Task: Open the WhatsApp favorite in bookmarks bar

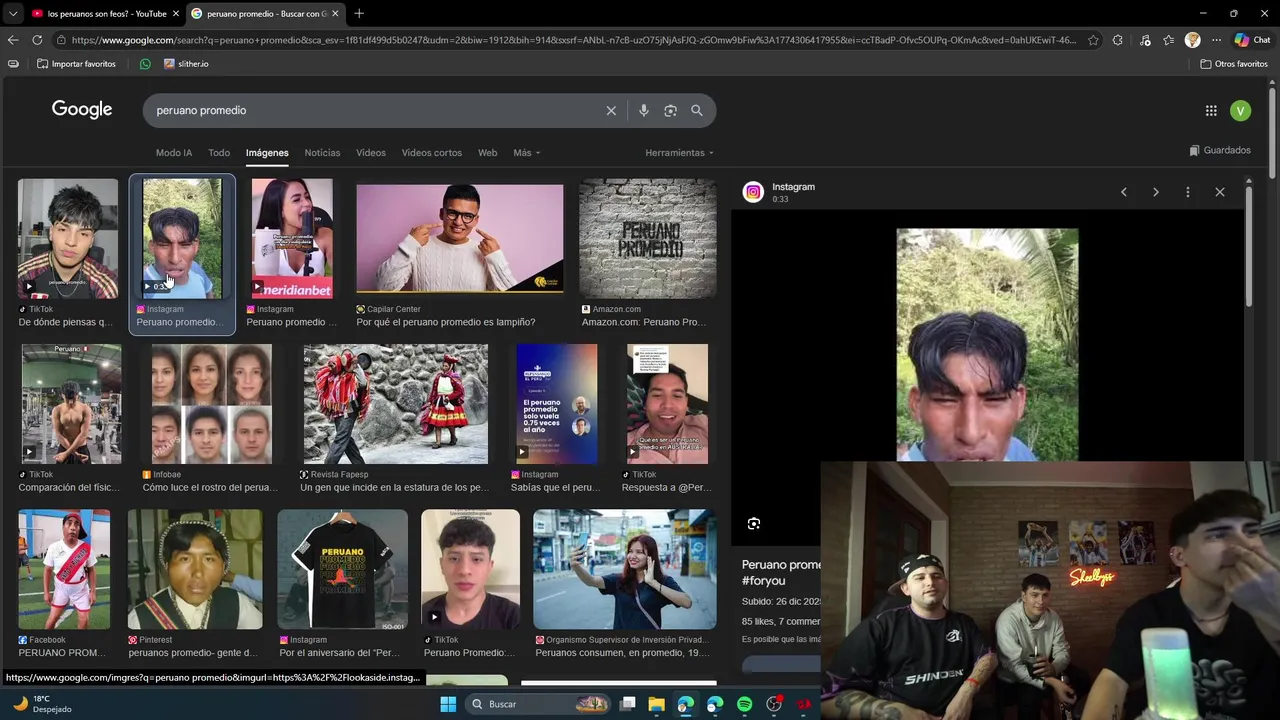Action: (145, 64)
